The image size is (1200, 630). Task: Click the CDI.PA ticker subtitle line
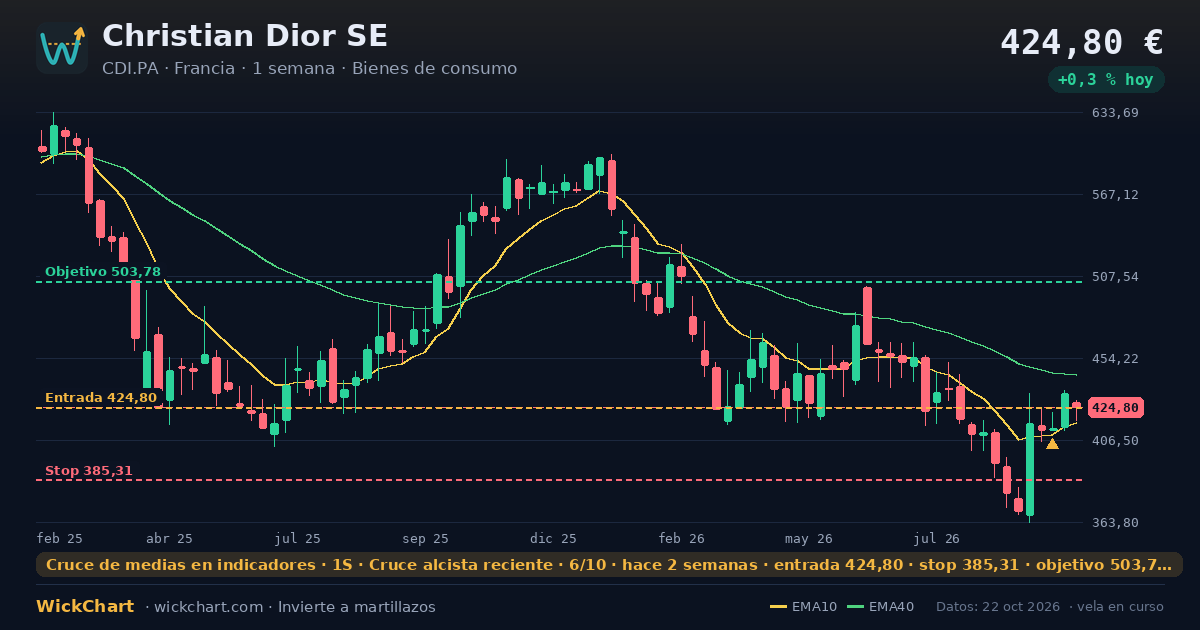(310, 69)
